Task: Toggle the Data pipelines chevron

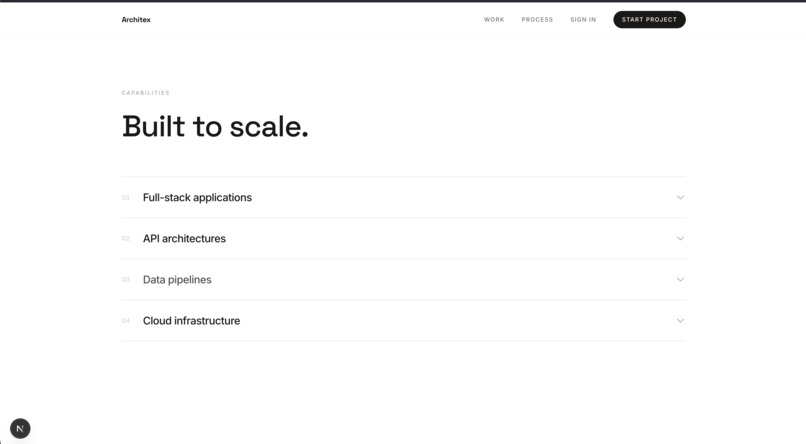Action: tap(680, 280)
